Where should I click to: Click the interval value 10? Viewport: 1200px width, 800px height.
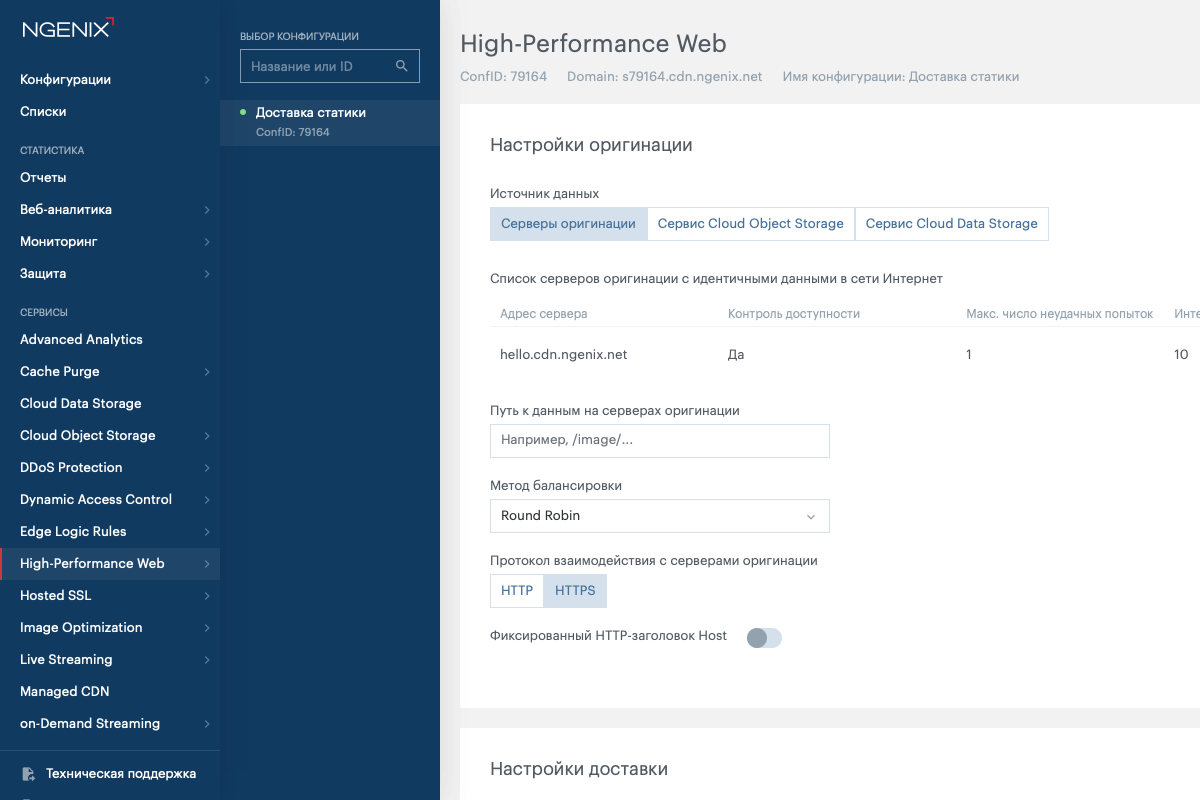1181,355
